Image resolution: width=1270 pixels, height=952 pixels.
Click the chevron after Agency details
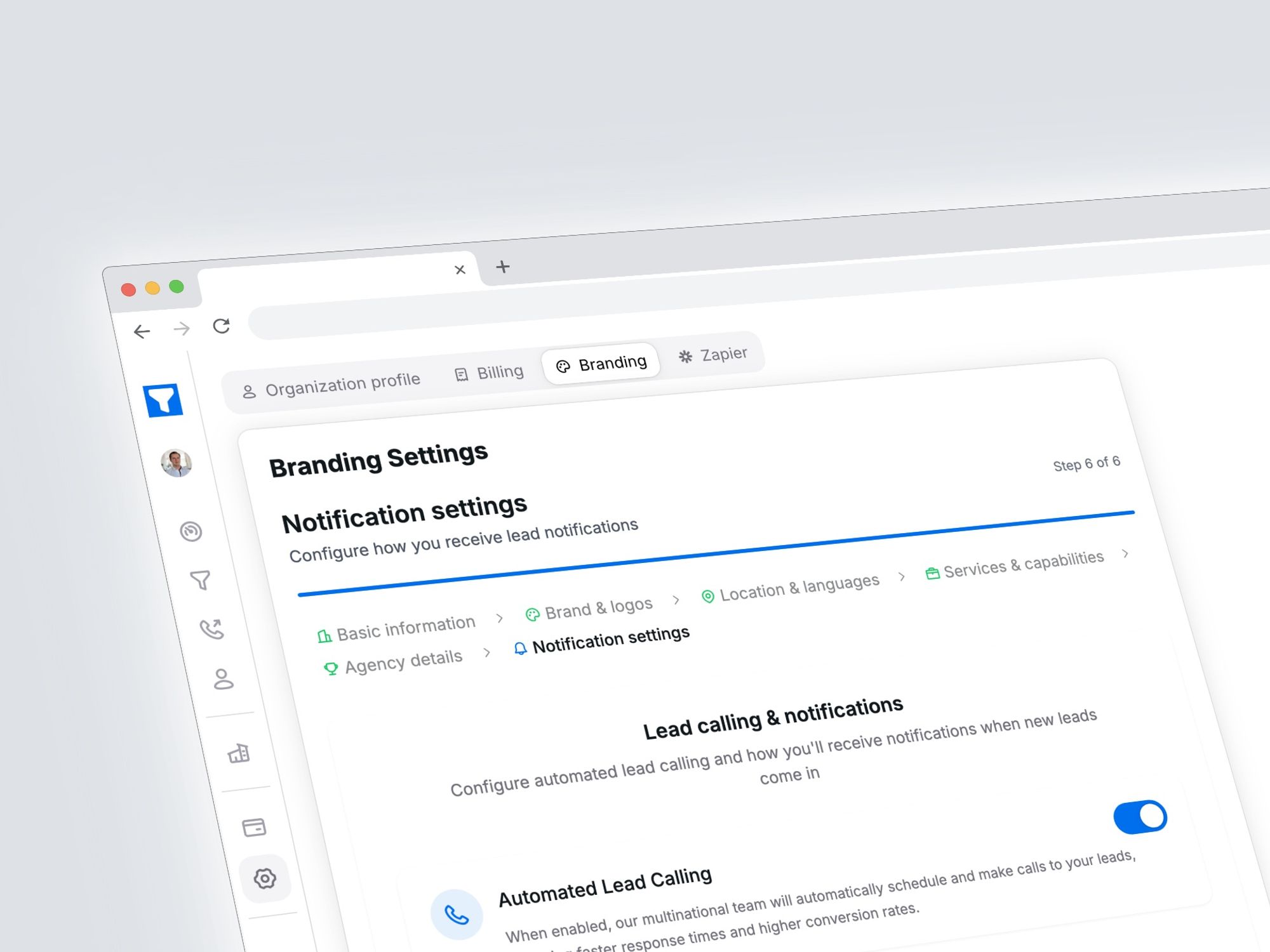tap(487, 652)
